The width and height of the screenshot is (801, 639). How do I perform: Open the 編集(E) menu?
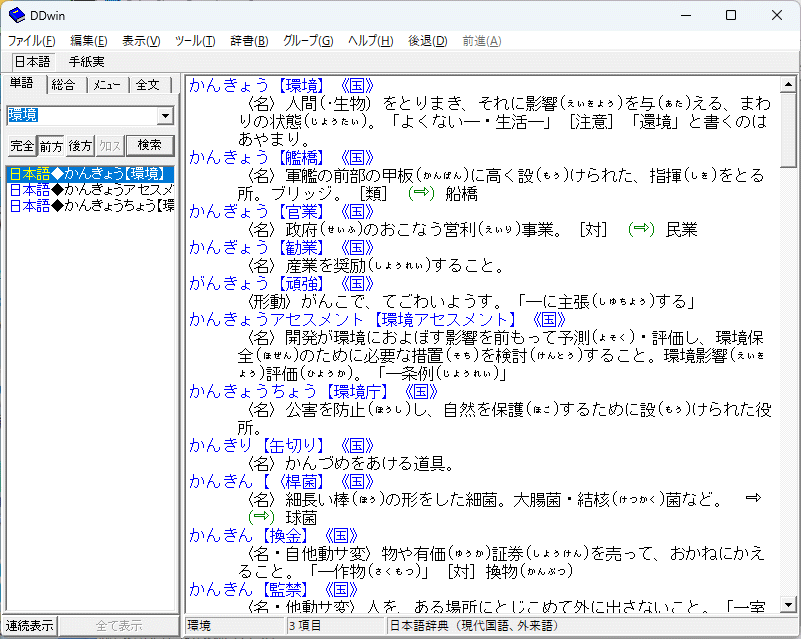(89, 41)
